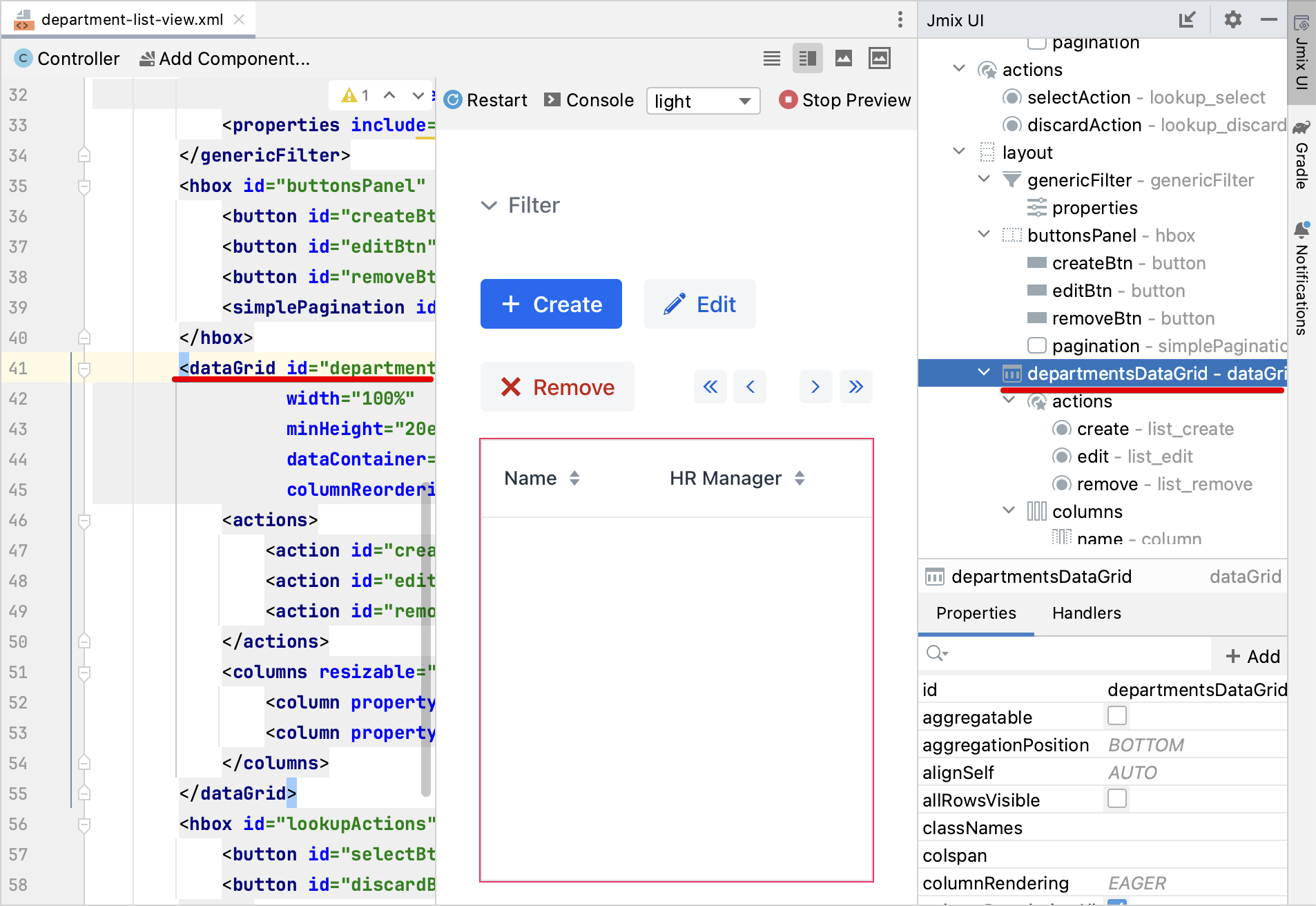Viewport: 1316px width, 906px height.
Task: Click the Create button in preview
Action: [550, 304]
